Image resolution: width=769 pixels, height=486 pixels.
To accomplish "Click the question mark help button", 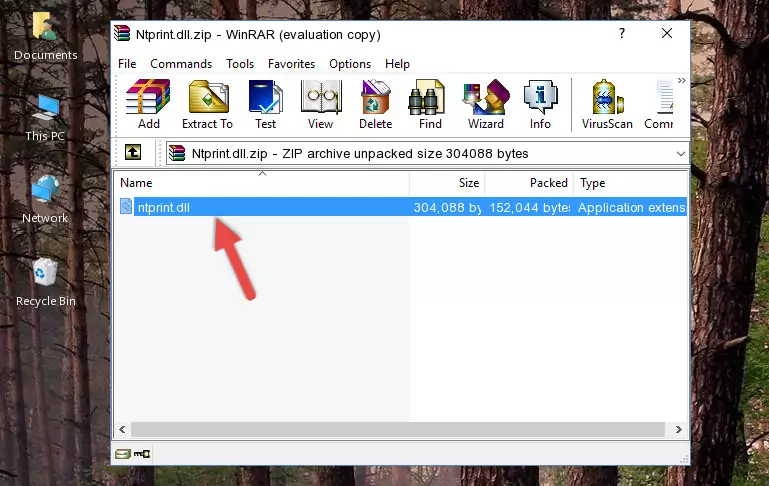I will (x=622, y=33).
